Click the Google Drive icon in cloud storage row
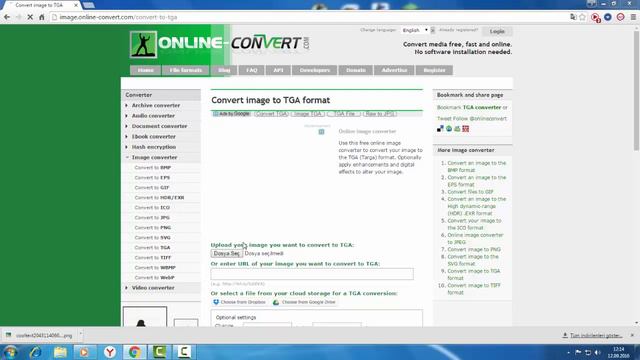Image resolution: width=640 pixels, height=360 pixels. [x=276, y=302]
